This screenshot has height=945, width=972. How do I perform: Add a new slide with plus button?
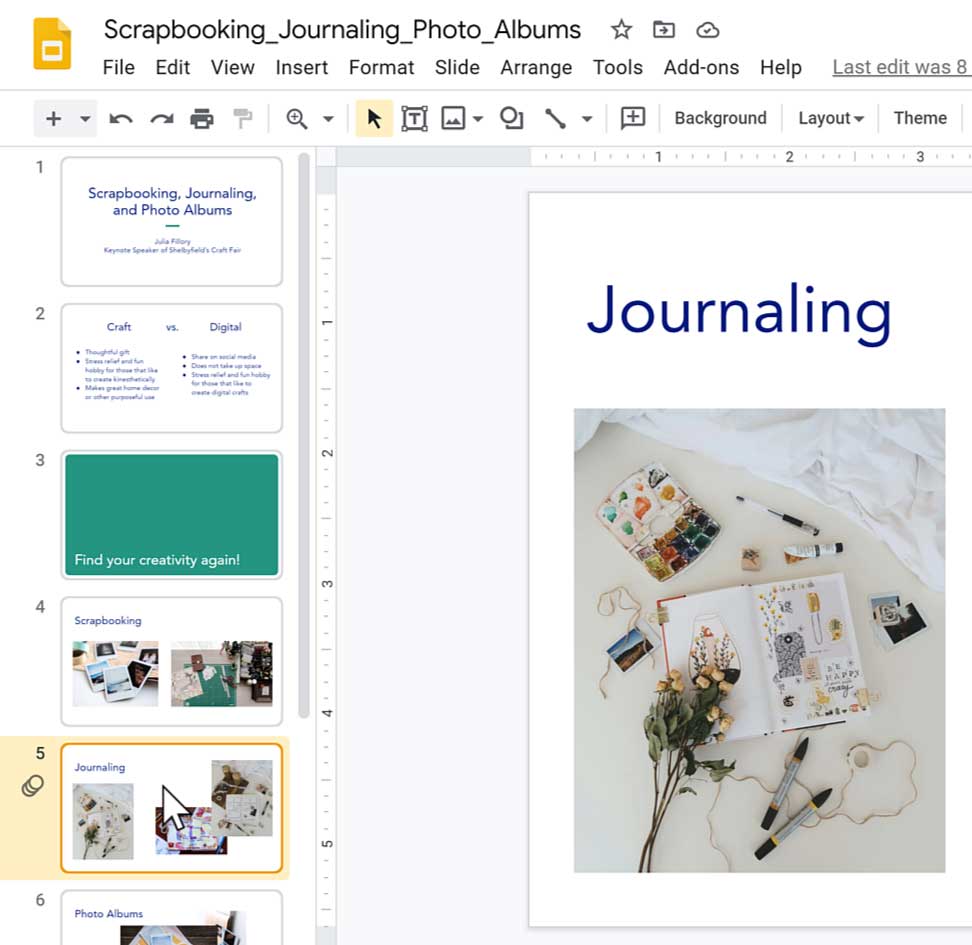pos(54,118)
